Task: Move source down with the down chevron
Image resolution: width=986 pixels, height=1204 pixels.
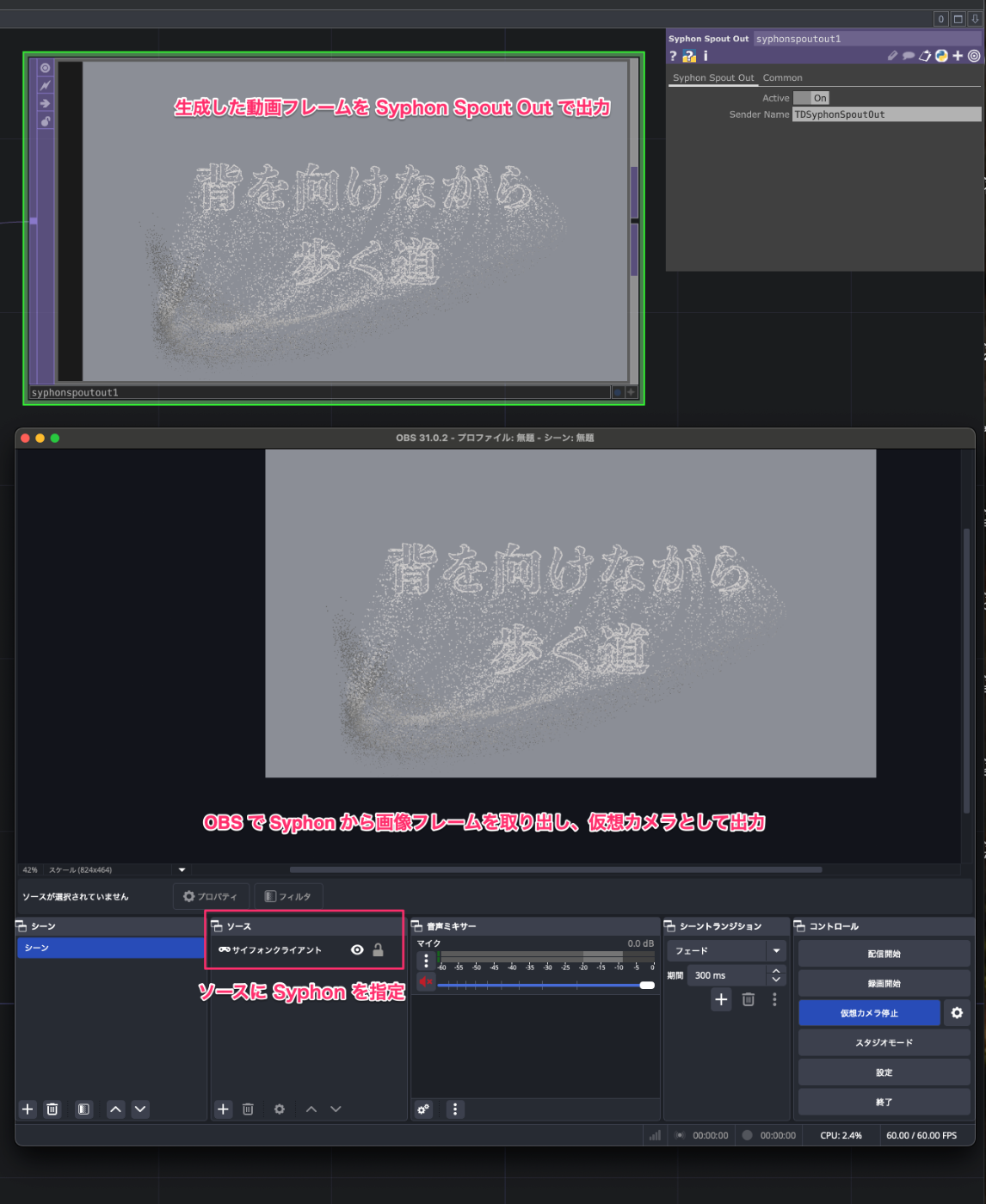Action: click(x=336, y=1109)
